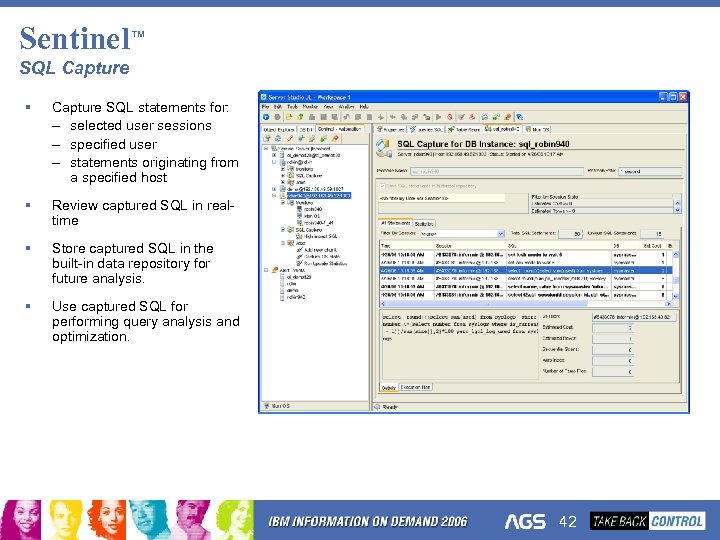
Task: Click the SQL statement text area
Action: (x=459, y=346)
